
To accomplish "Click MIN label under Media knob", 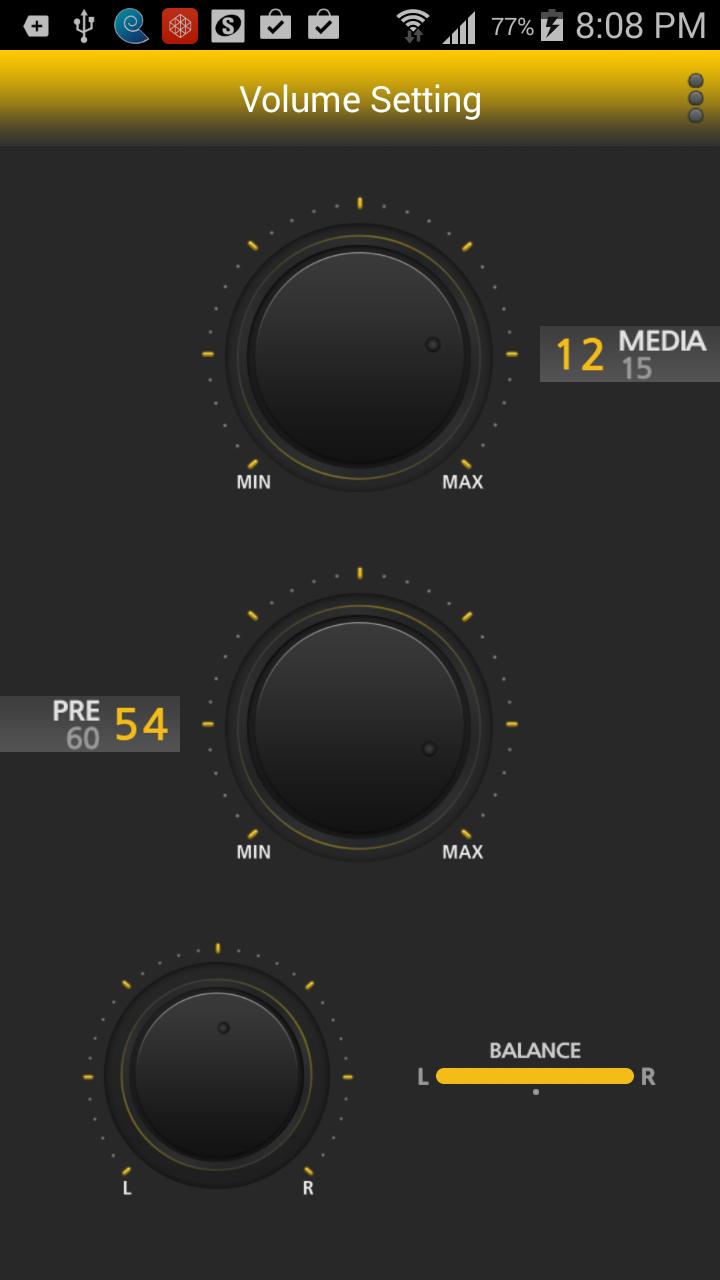I will click(x=253, y=482).
